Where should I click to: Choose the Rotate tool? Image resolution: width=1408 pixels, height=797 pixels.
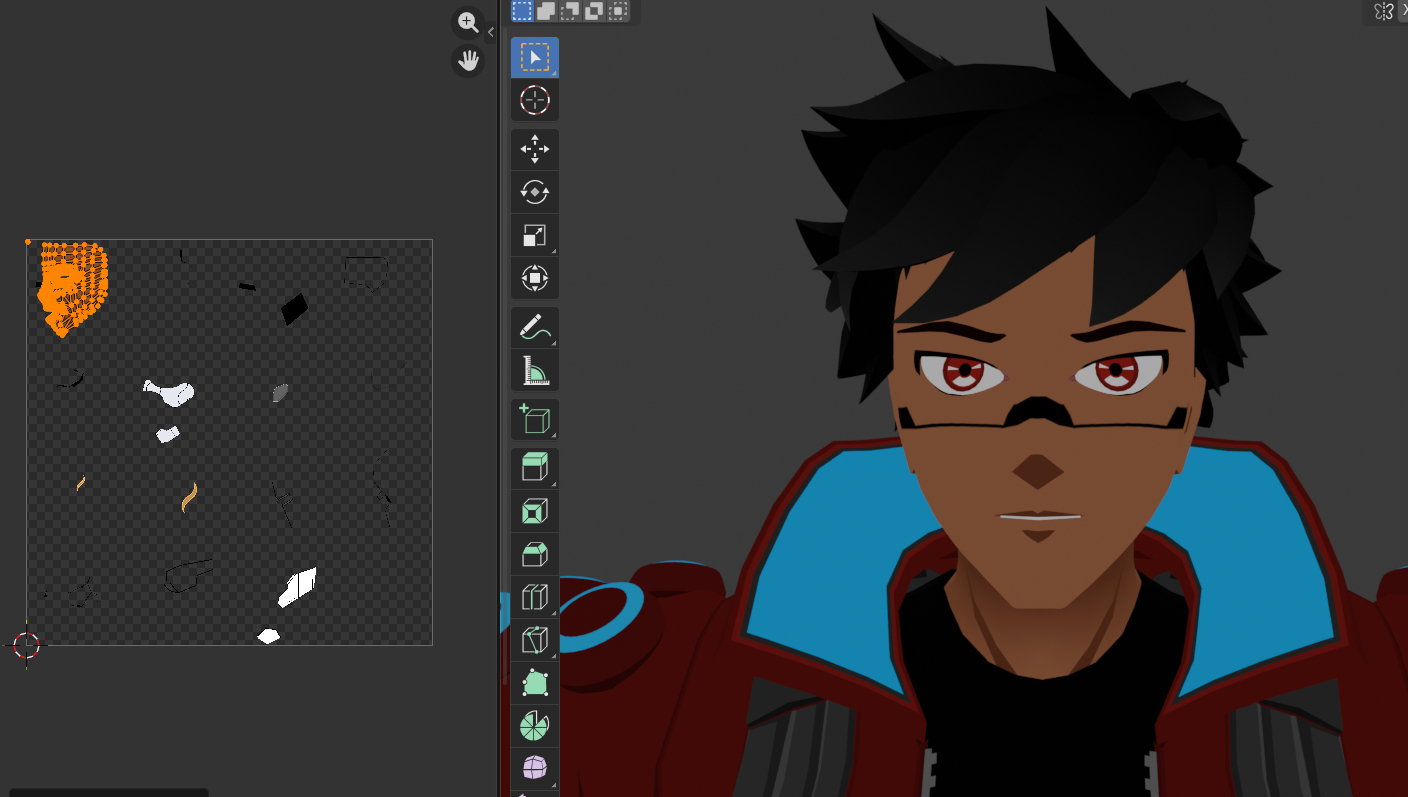pos(535,192)
